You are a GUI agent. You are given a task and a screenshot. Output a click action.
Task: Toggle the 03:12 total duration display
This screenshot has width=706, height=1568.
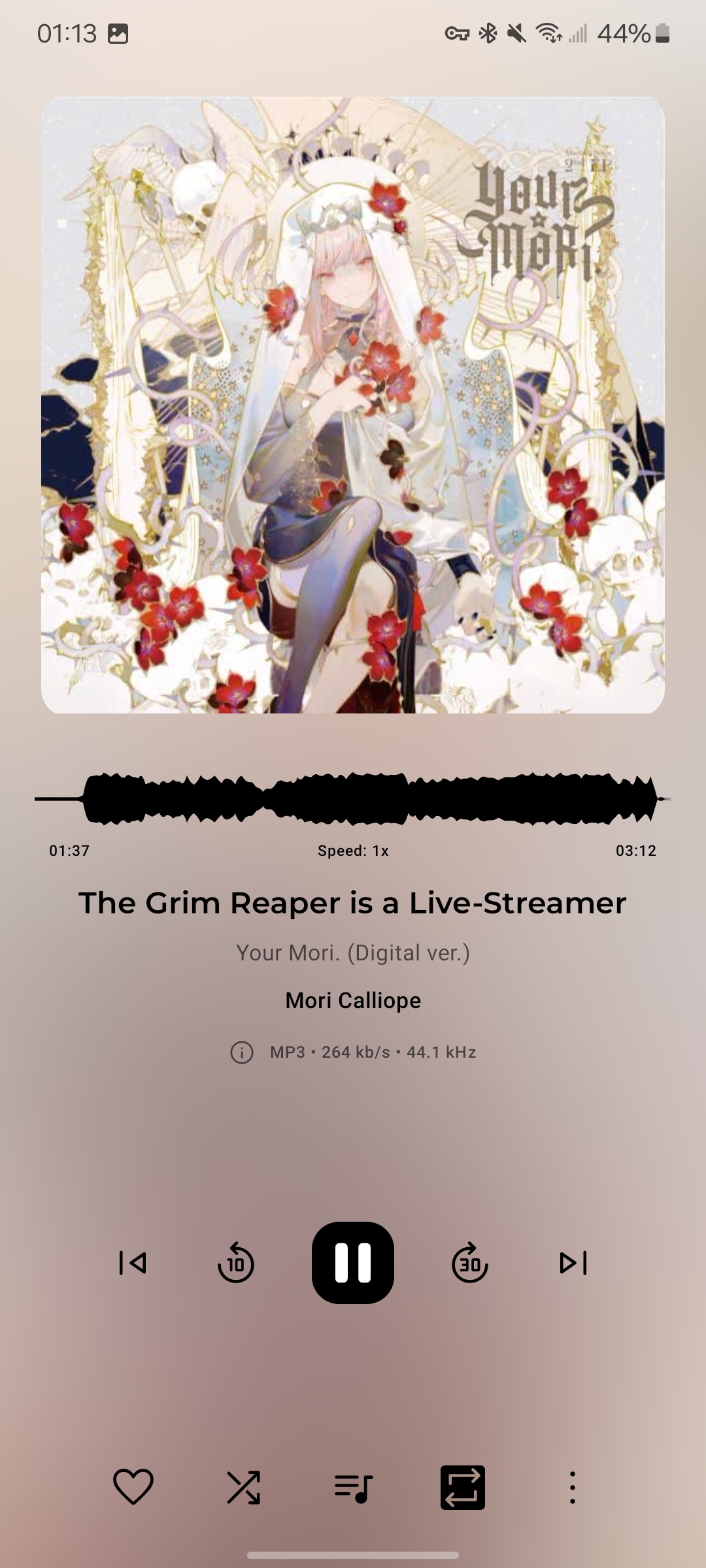(x=636, y=851)
